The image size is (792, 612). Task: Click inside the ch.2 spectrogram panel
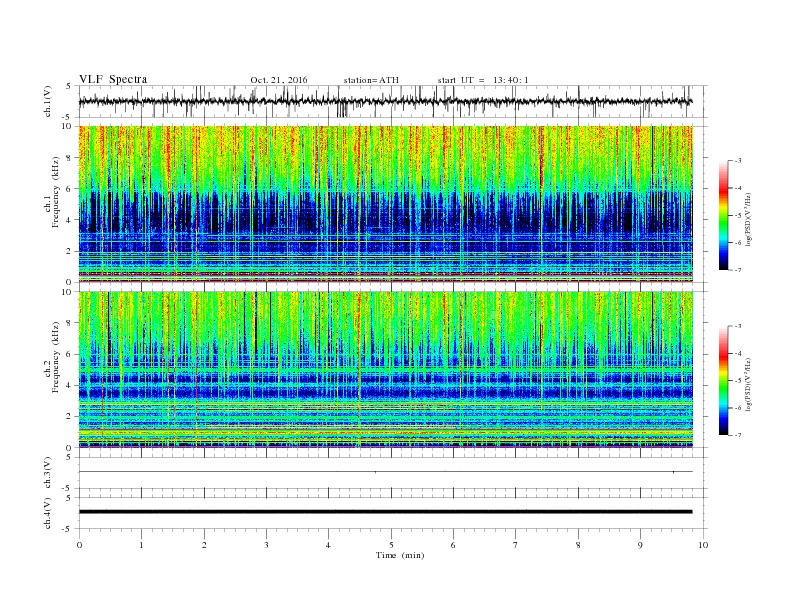386,369
